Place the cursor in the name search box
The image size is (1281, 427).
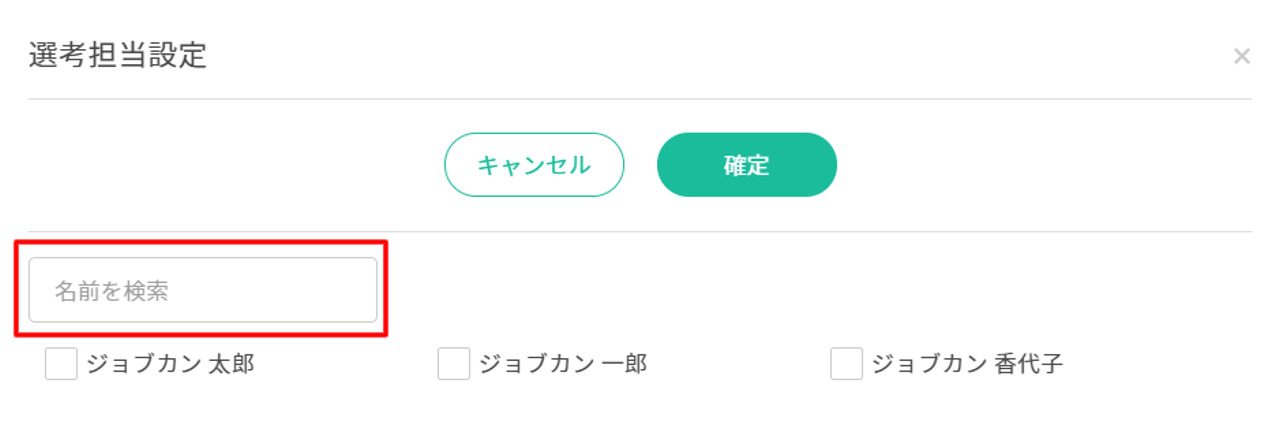click(x=203, y=290)
